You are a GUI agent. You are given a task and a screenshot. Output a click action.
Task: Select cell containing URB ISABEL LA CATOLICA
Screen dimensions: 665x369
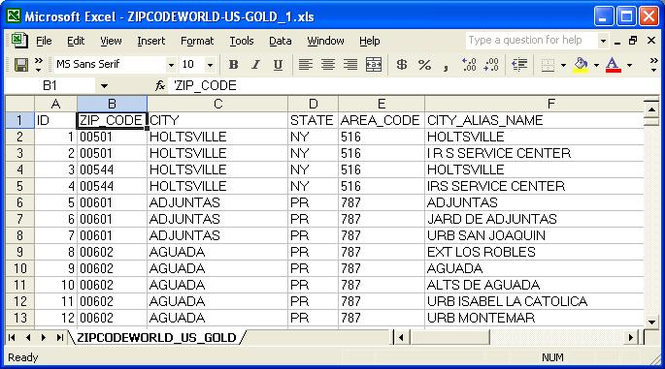[534, 302]
